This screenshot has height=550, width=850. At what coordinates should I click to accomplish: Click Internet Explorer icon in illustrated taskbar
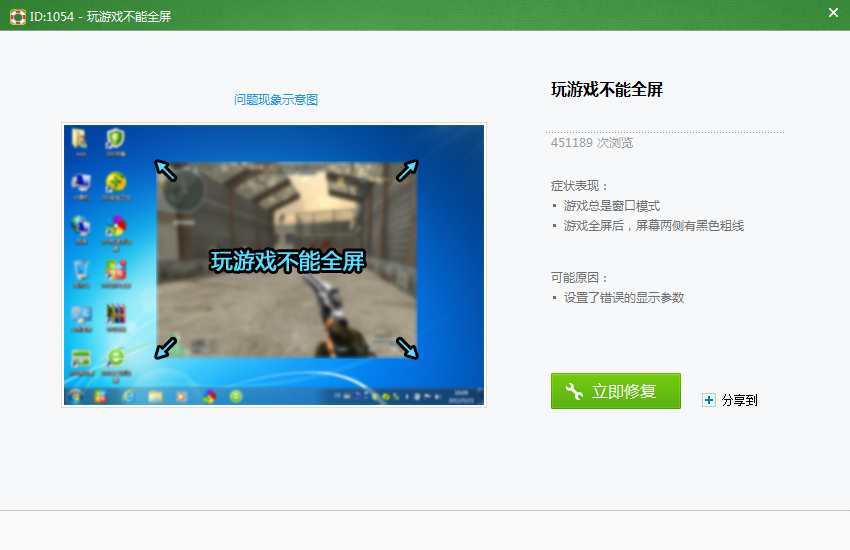(127, 396)
